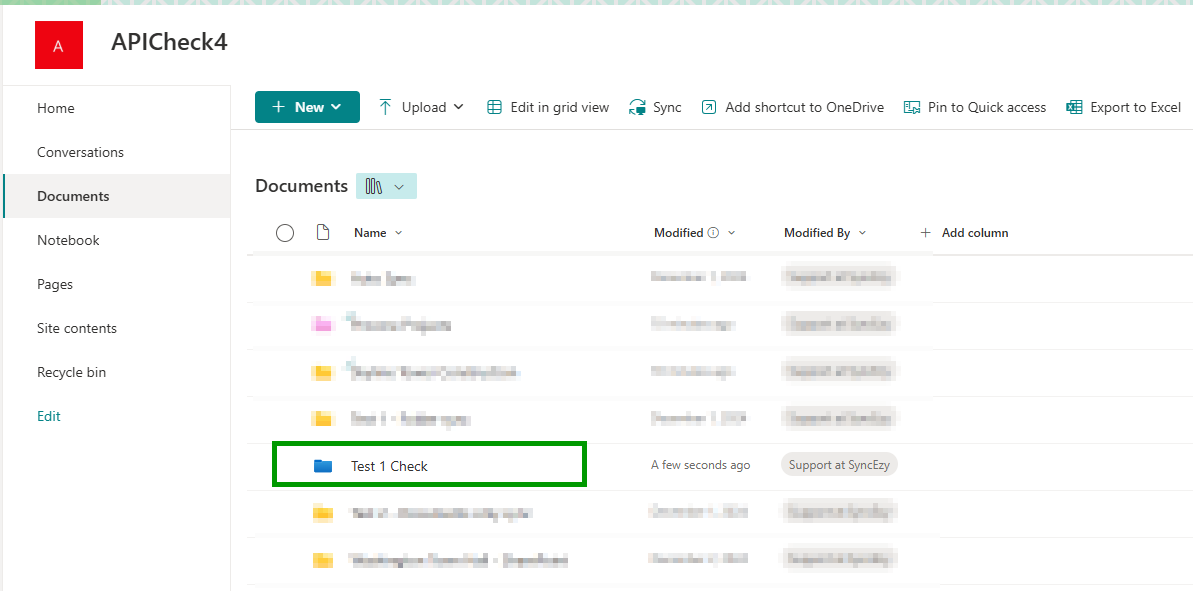Open Recycle bin from left navigation
The height and width of the screenshot is (591, 1193).
pyautogui.click(x=71, y=372)
